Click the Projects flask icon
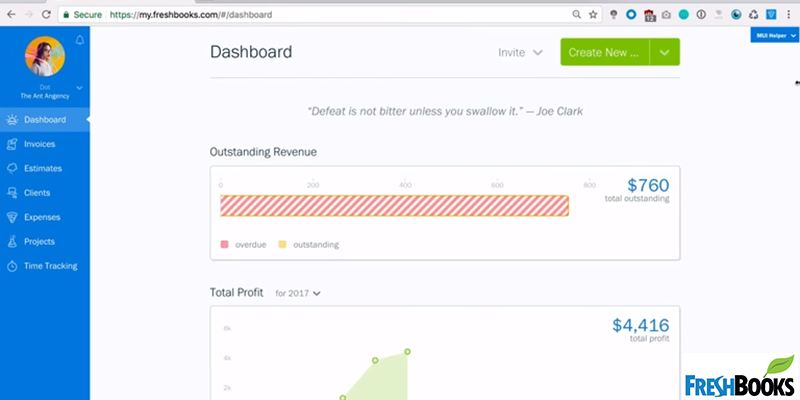The image size is (800, 400). coord(12,242)
